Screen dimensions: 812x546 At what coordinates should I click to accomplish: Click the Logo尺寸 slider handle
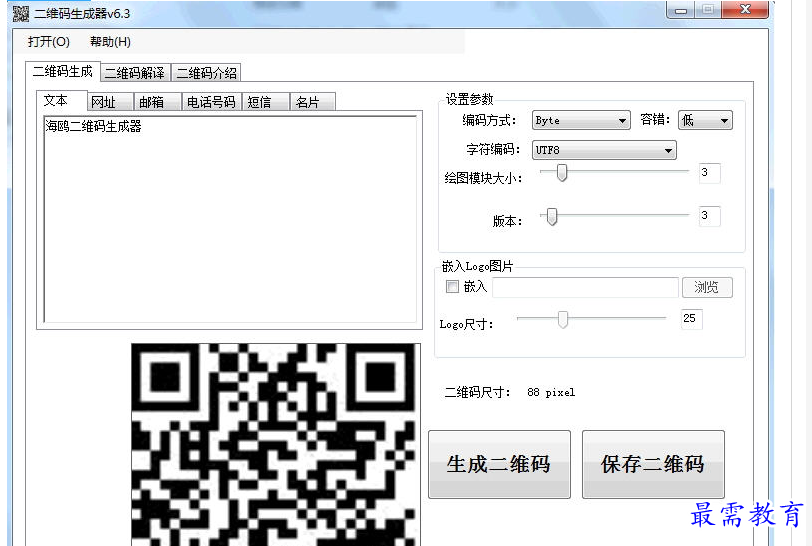tap(563, 319)
